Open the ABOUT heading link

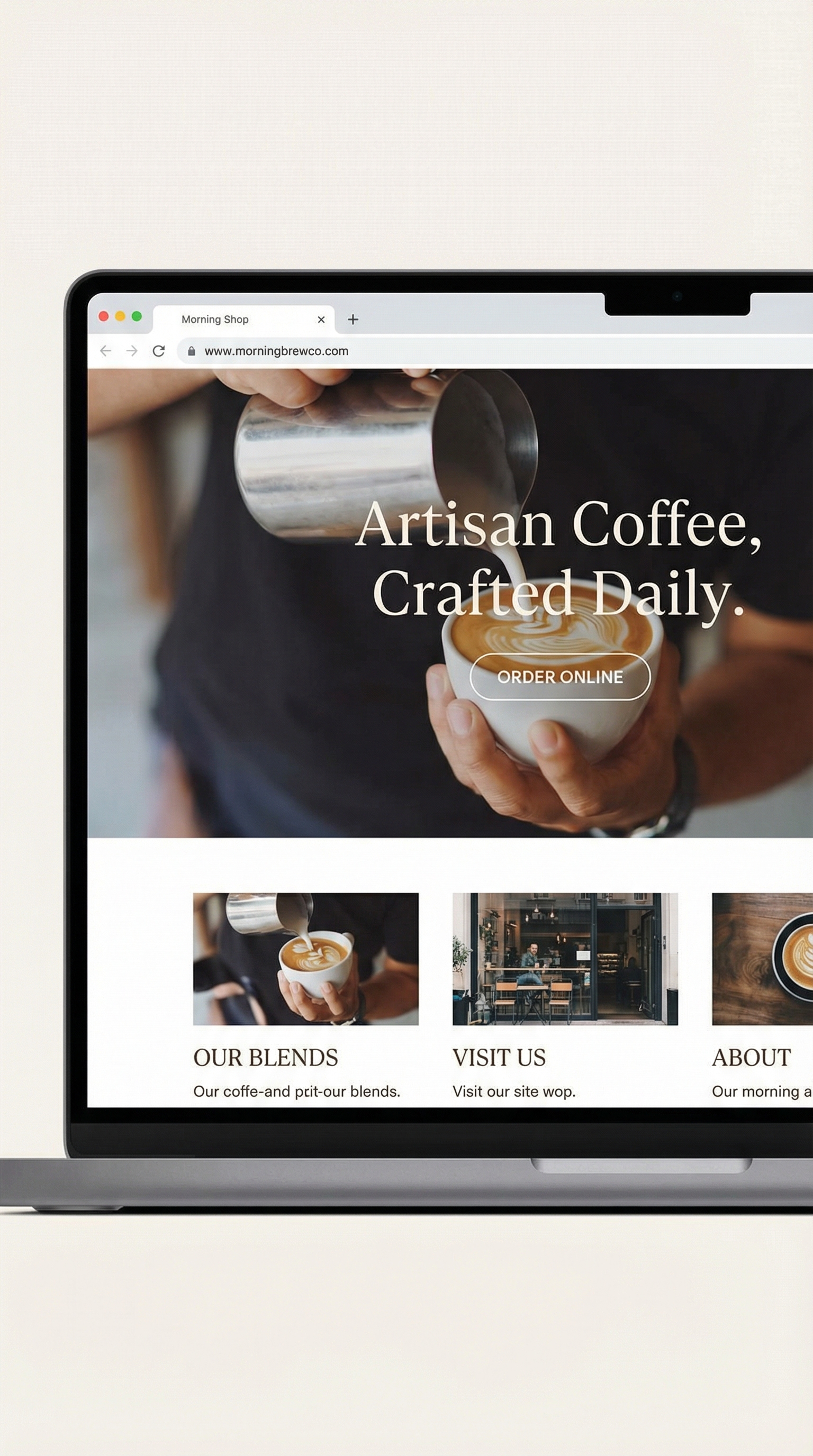click(752, 1058)
